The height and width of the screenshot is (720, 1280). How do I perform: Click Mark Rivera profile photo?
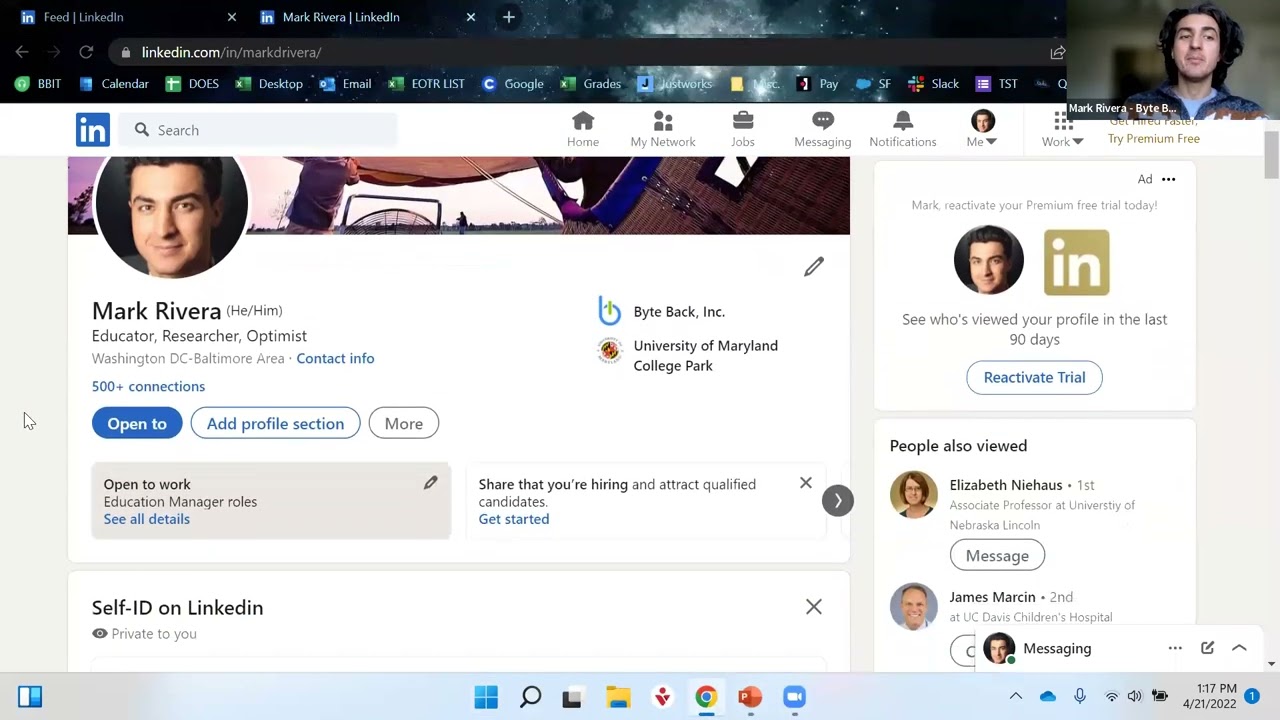click(170, 202)
